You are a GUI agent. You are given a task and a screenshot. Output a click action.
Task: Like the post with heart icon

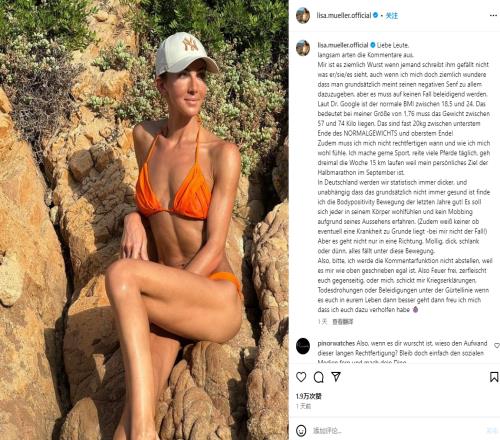pos(301,377)
